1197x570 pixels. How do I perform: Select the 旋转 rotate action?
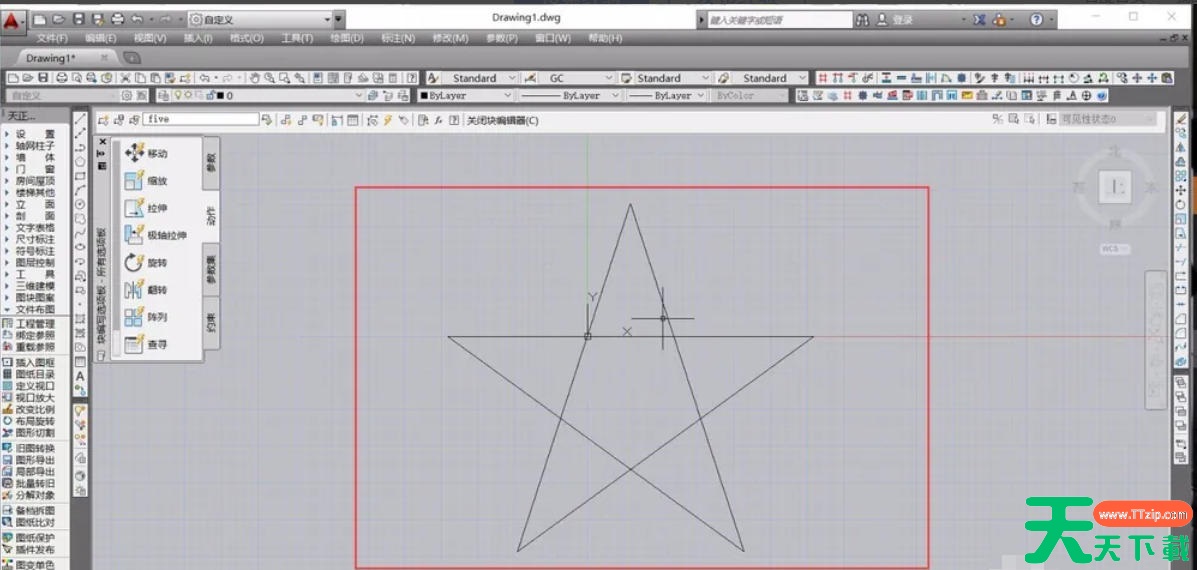[146, 262]
